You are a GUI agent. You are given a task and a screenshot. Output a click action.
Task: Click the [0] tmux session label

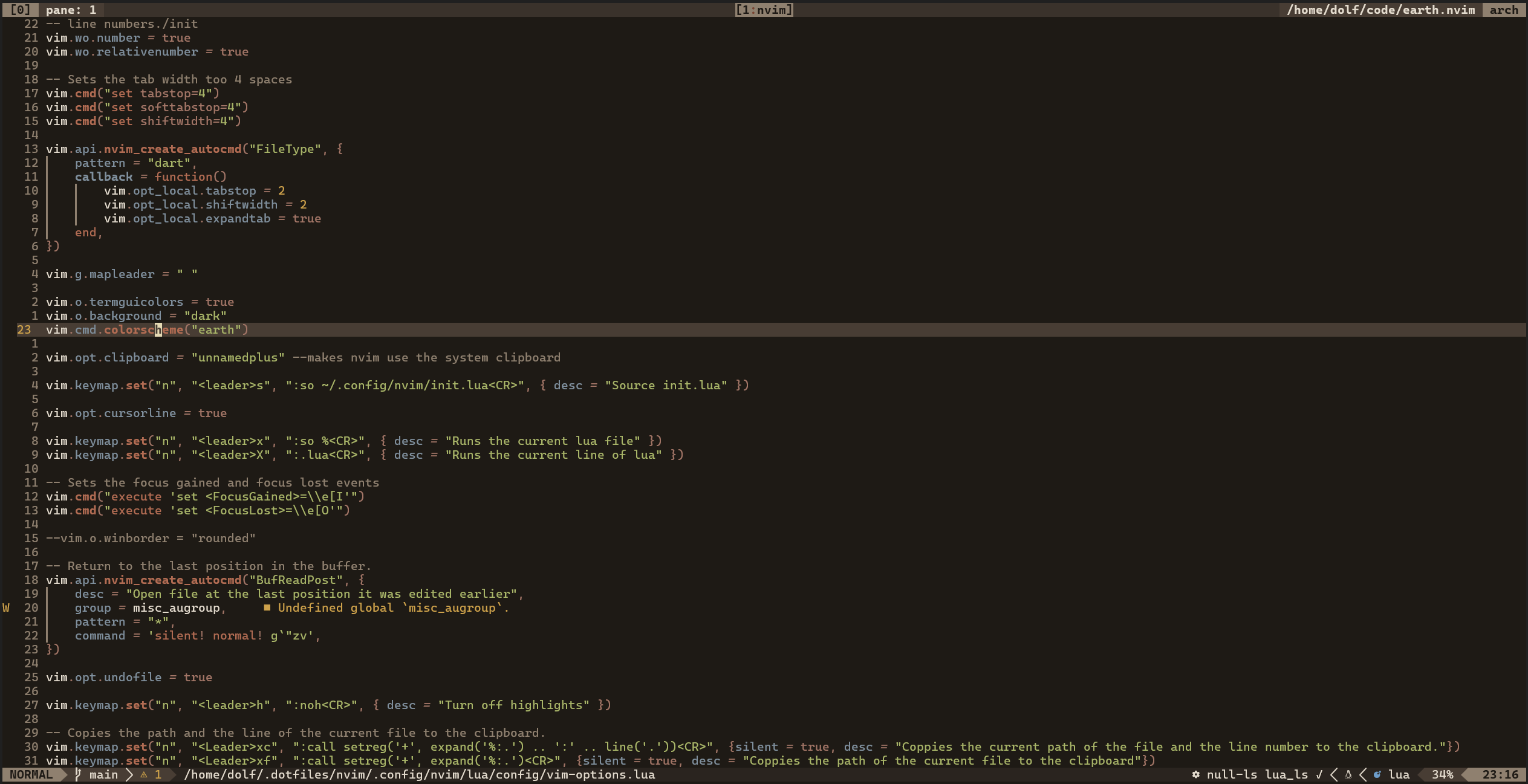(20, 10)
